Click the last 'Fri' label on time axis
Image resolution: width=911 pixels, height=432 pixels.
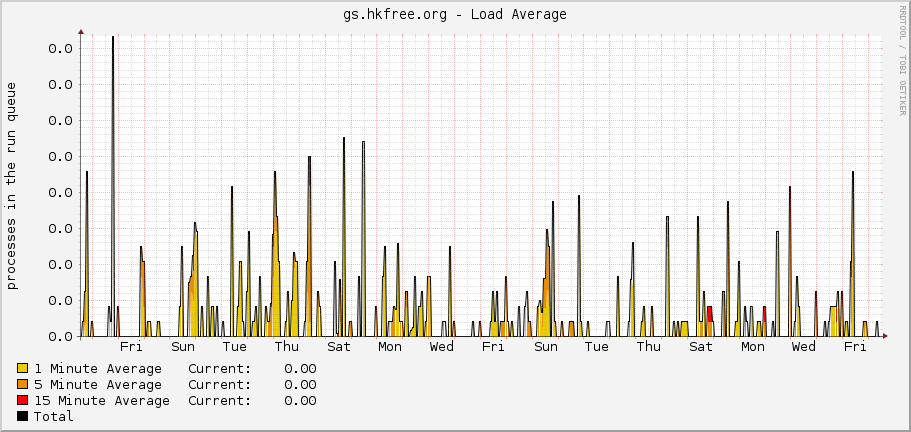click(x=855, y=347)
